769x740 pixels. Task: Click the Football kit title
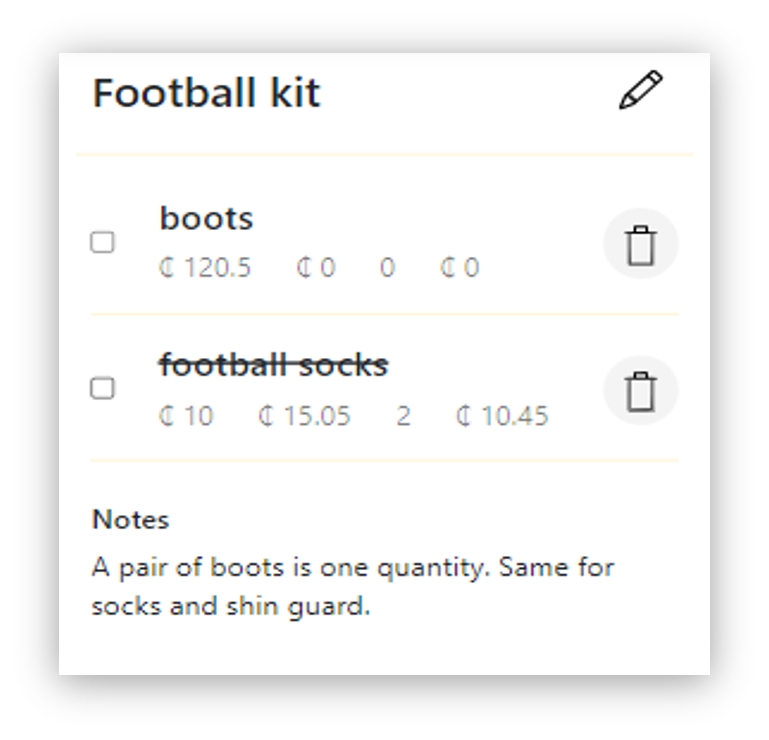pyautogui.click(x=206, y=93)
